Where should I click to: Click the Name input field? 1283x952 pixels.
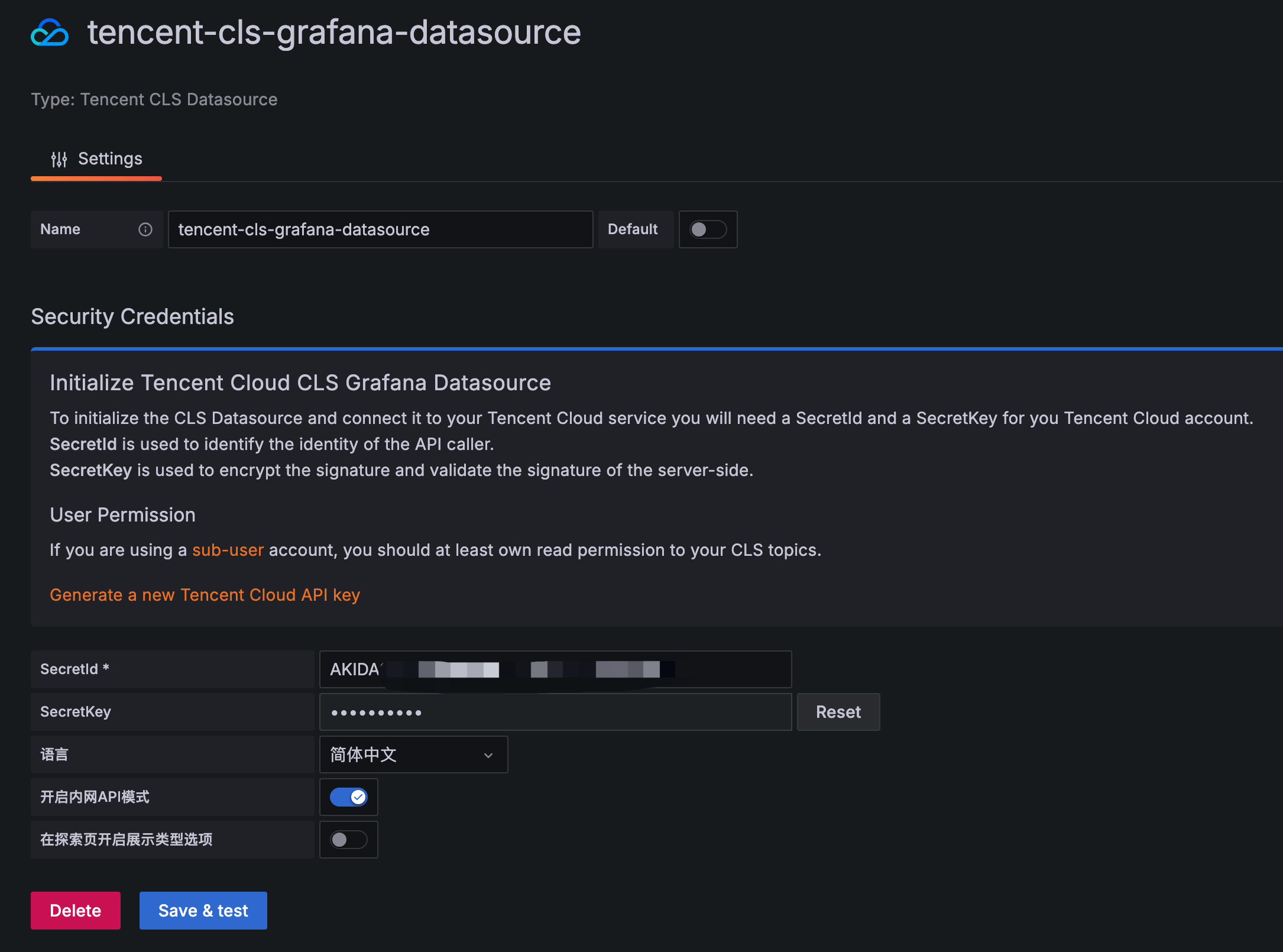381,229
